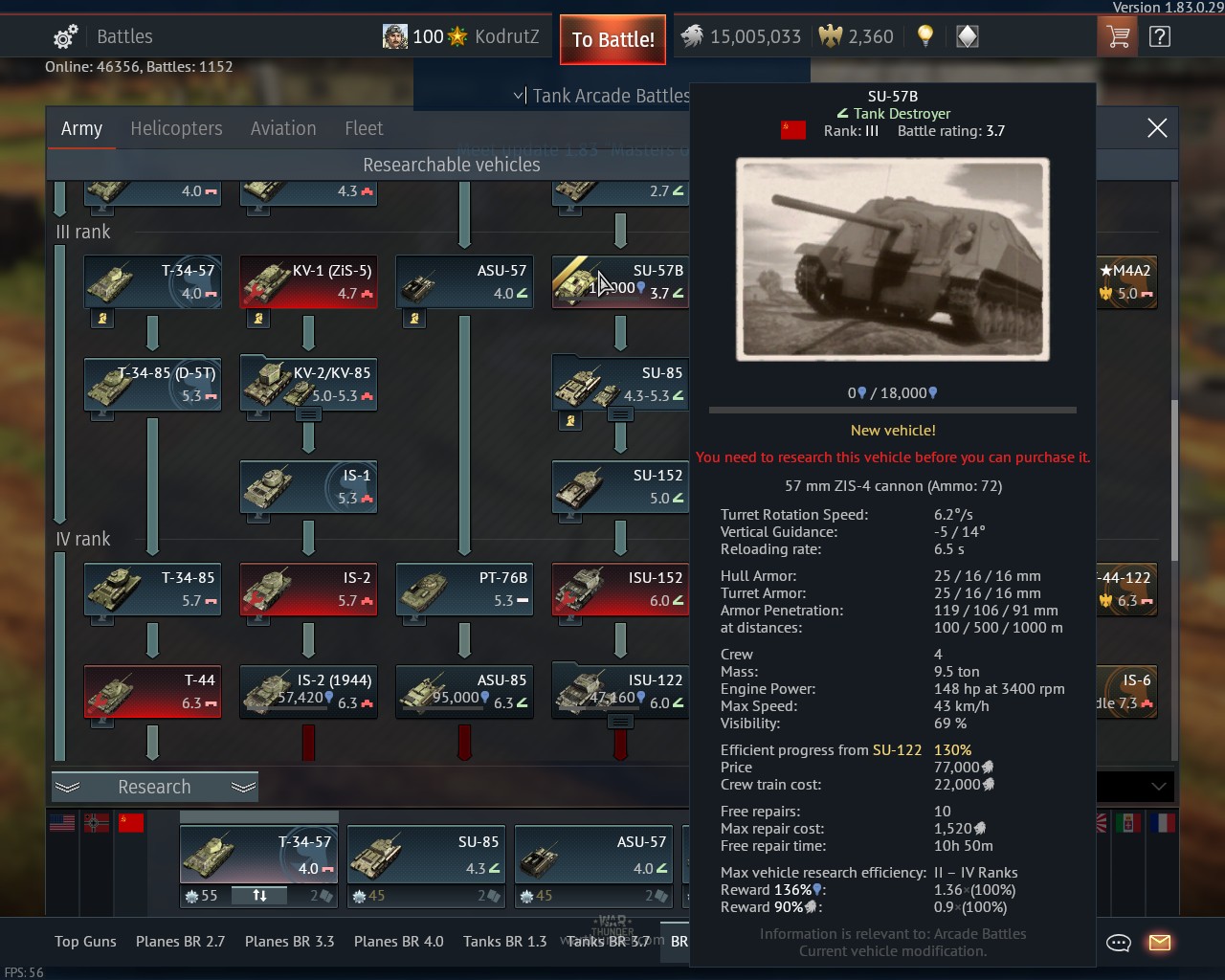Select the SU-152 vehicle
This screenshot has height=980, width=1225.
pos(620,486)
